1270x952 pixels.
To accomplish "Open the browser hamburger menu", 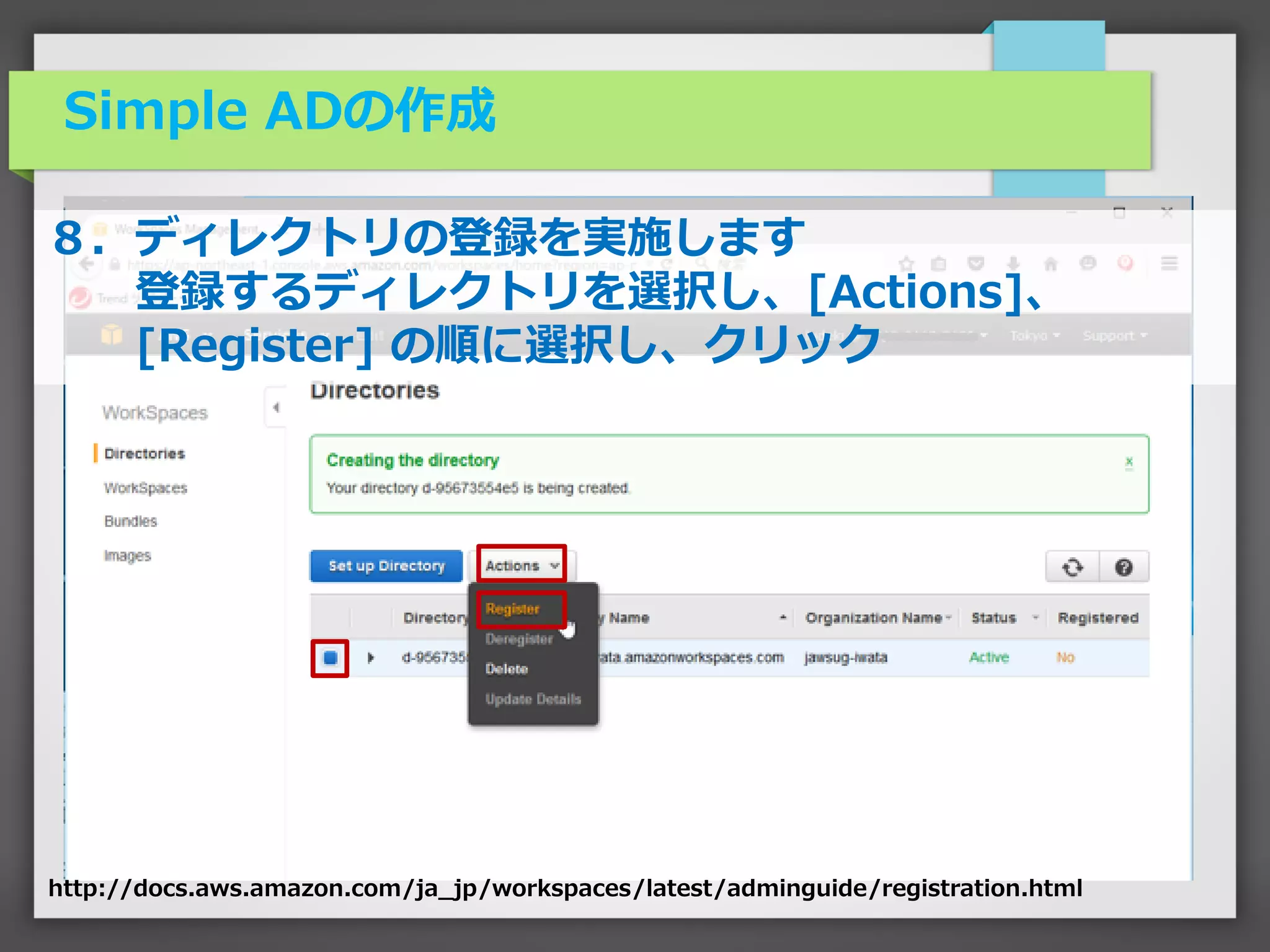I will click(1170, 263).
